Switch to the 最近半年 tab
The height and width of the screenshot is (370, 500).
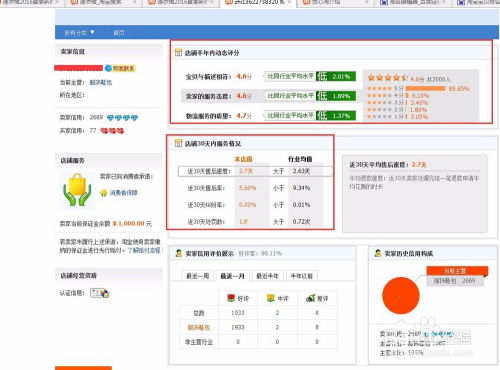click(267, 276)
